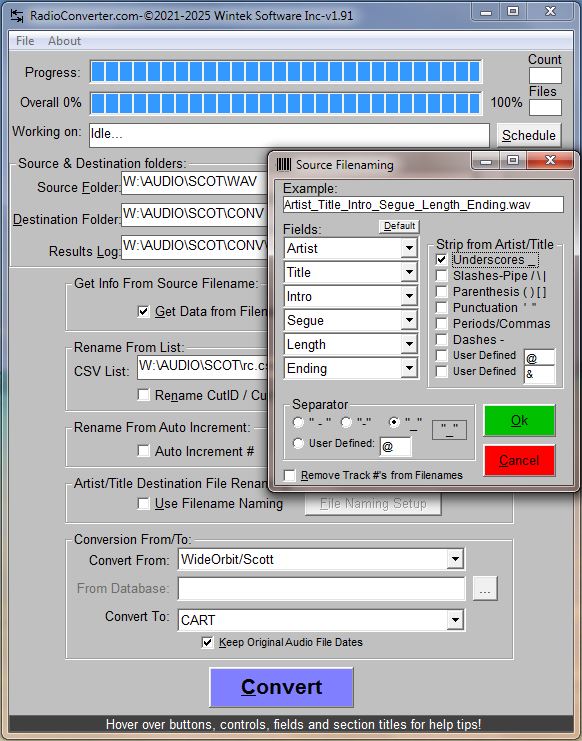Toggle the Punctuation strip checkbox
Screen dimensions: 582x741
(441, 308)
